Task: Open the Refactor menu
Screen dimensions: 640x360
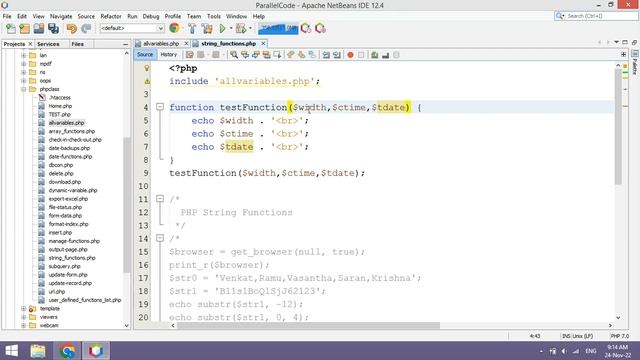Action: tap(111, 16)
